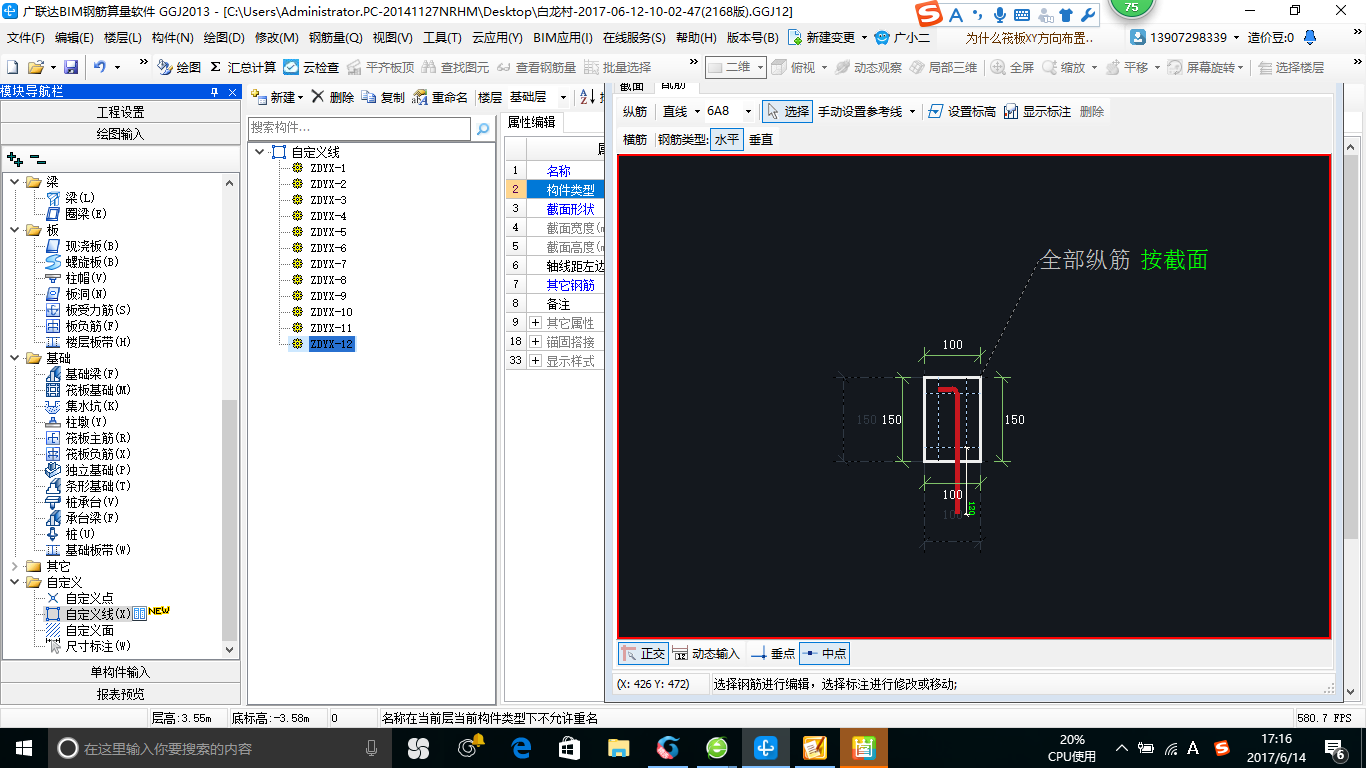Click the 显示标注 show annotation tool
The height and width of the screenshot is (768, 1366).
pyautogui.click(x=1037, y=111)
